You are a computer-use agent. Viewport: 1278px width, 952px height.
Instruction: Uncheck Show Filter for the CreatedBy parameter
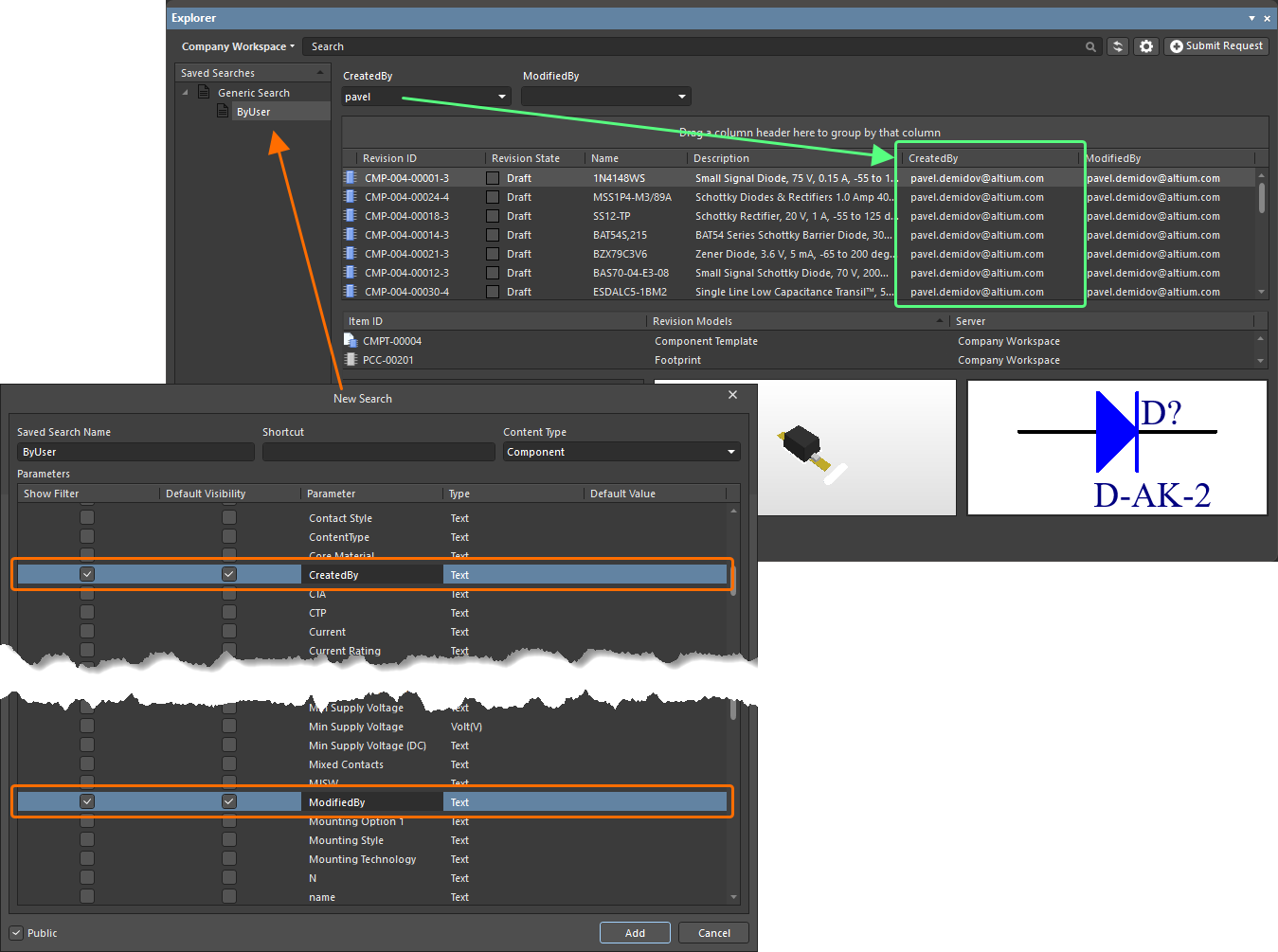pyautogui.click(x=87, y=574)
